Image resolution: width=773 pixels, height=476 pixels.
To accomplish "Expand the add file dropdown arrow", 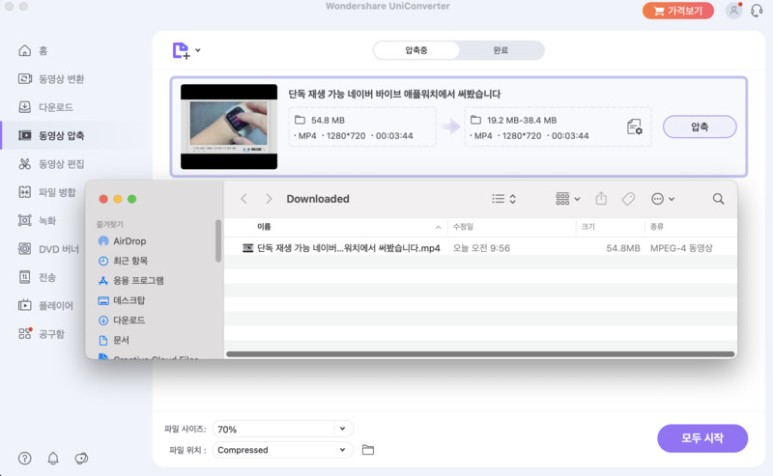I will [198, 50].
